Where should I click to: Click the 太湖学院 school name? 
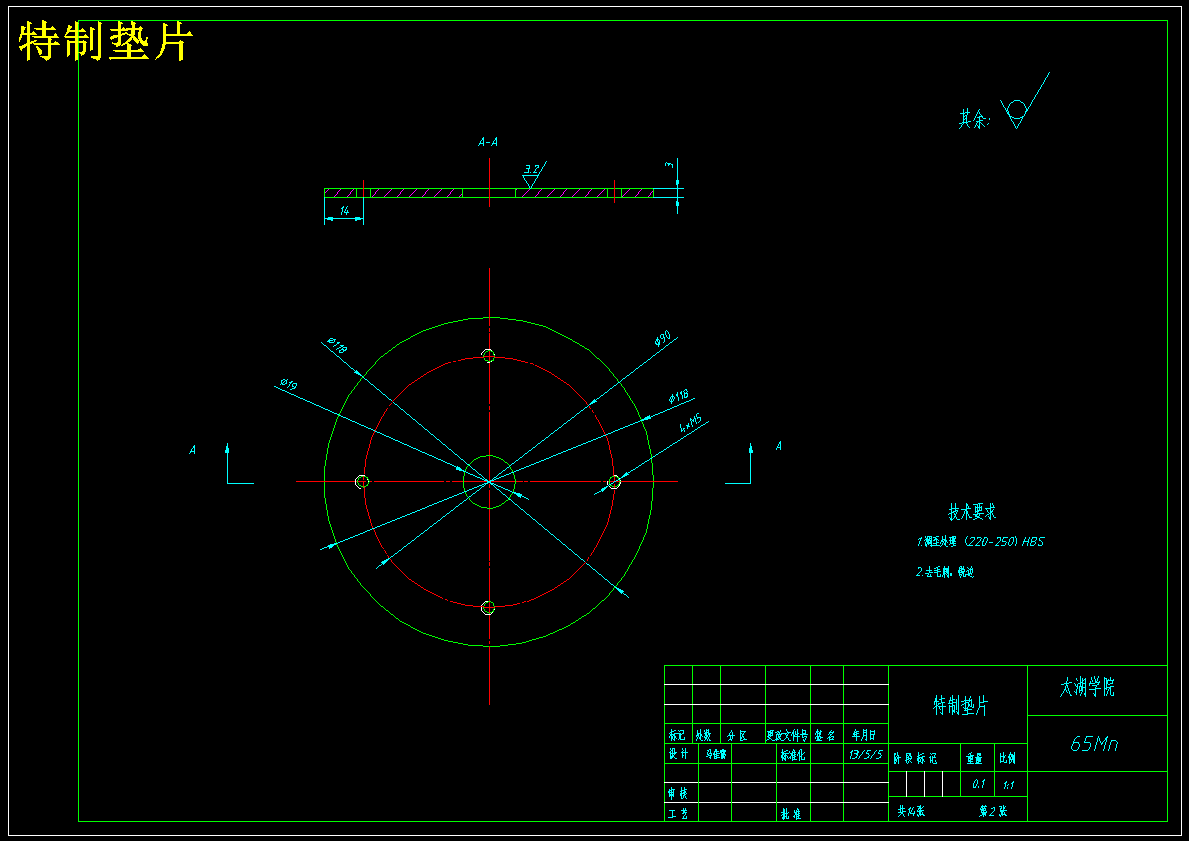1087,688
